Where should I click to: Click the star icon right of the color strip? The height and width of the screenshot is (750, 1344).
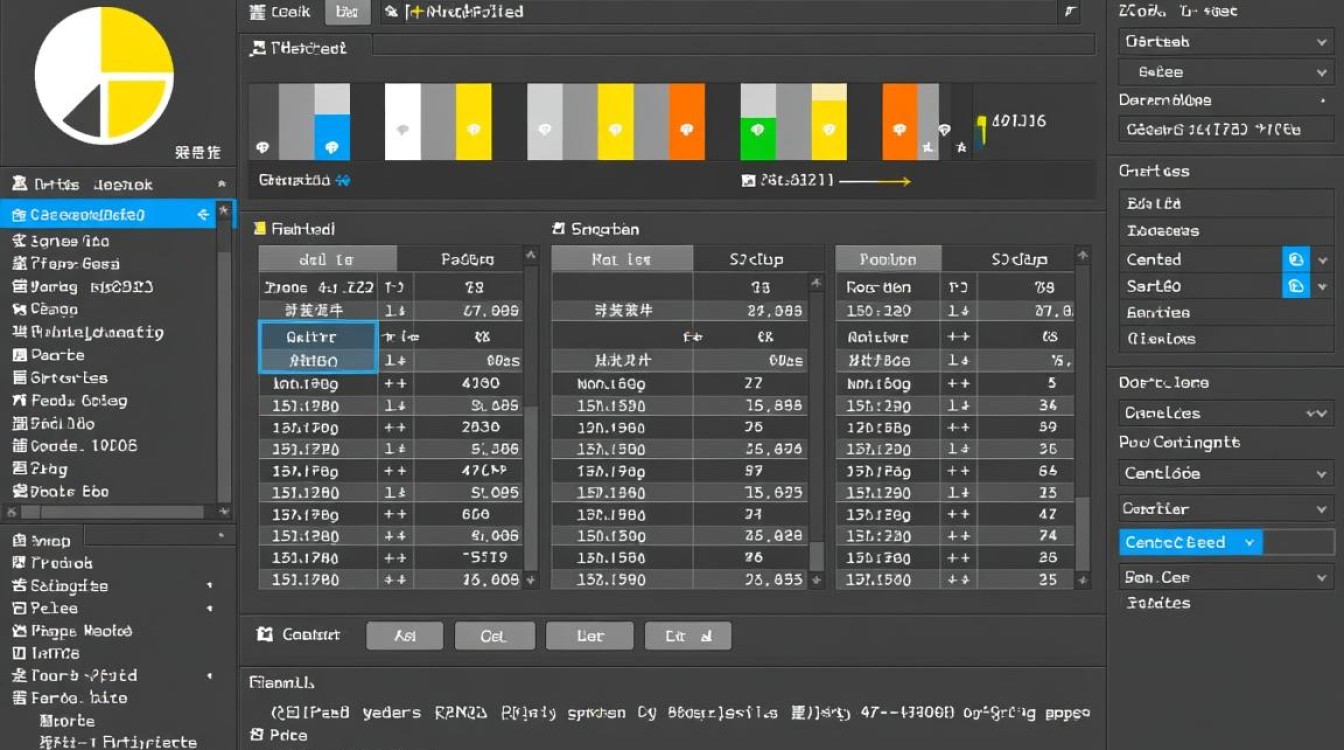pyautogui.click(x=961, y=148)
